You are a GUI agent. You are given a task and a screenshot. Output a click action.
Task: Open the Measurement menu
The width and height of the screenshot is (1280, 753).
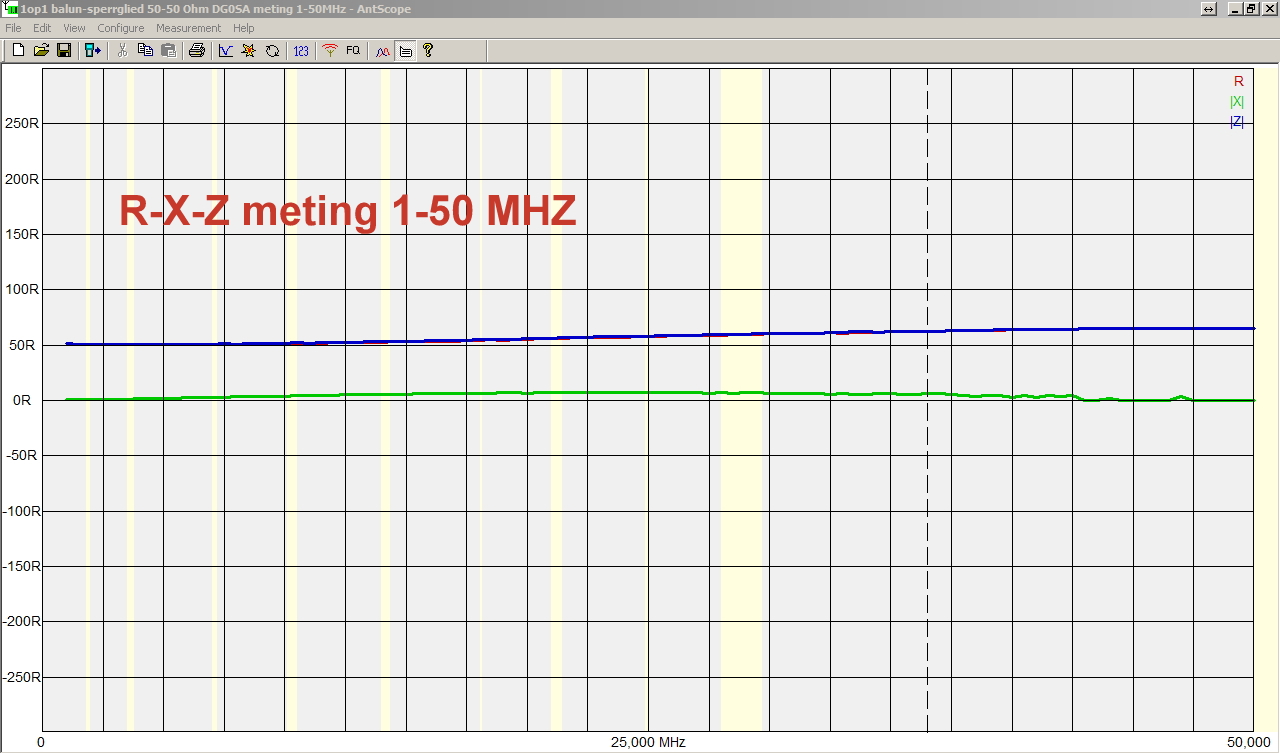point(188,28)
